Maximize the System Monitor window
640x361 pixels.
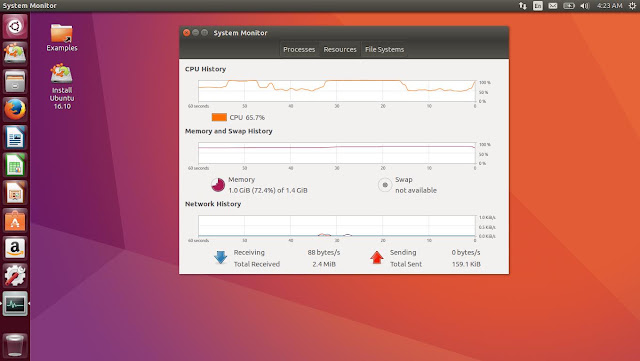204,33
